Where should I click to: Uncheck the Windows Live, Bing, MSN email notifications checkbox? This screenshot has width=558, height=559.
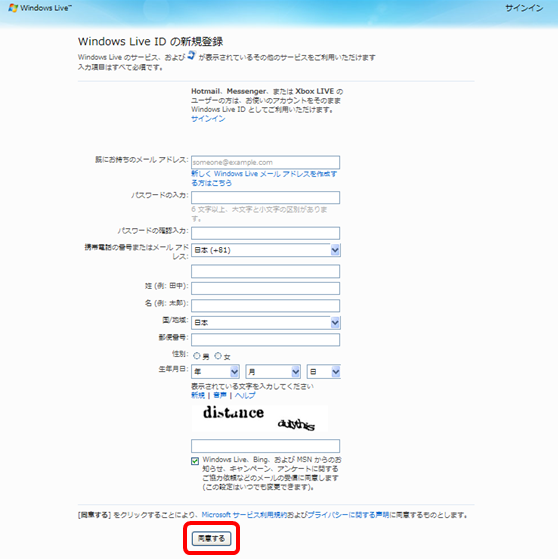(x=195, y=461)
